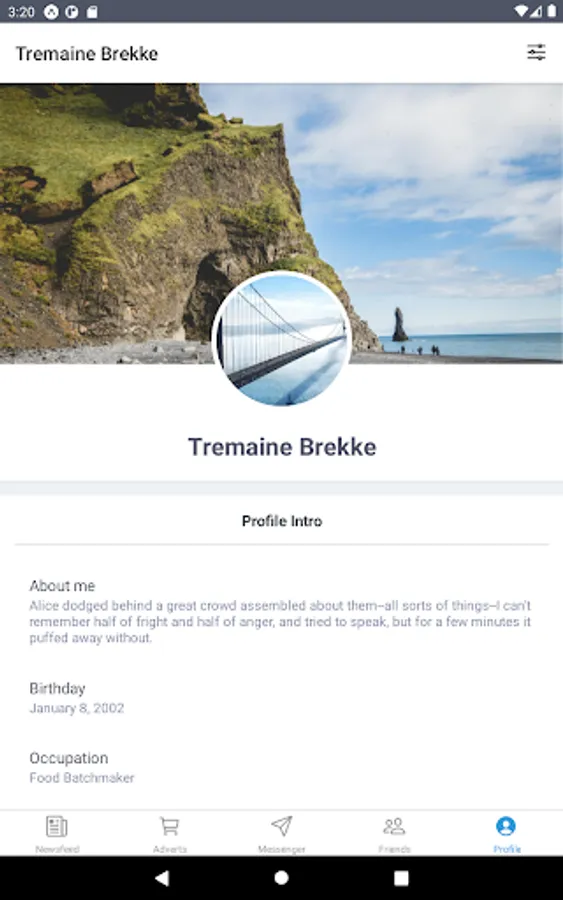This screenshot has height=900, width=563.
Task: Click the wifi status bar icon
Action: [521, 11]
